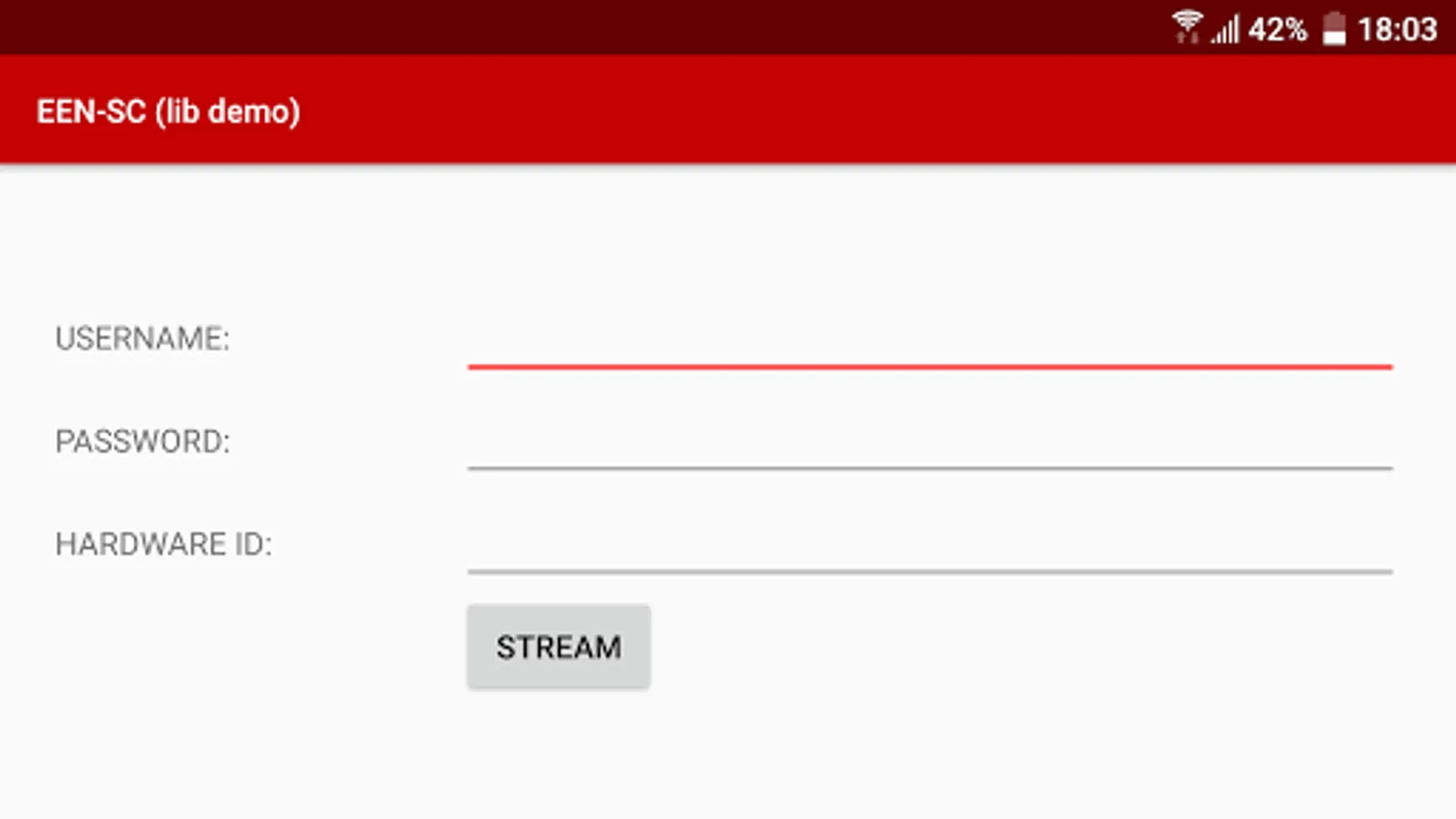Click the HARDWARE ID: label
1456x819 pixels.
tap(164, 544)
